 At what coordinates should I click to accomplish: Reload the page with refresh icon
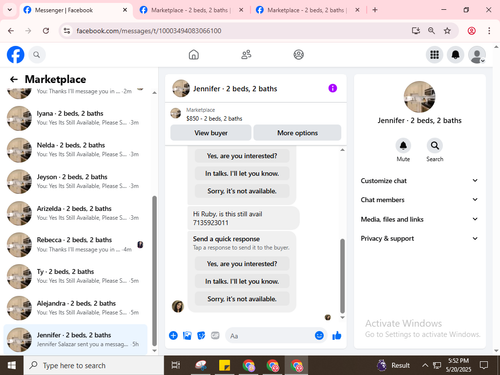tap(46, 31)
